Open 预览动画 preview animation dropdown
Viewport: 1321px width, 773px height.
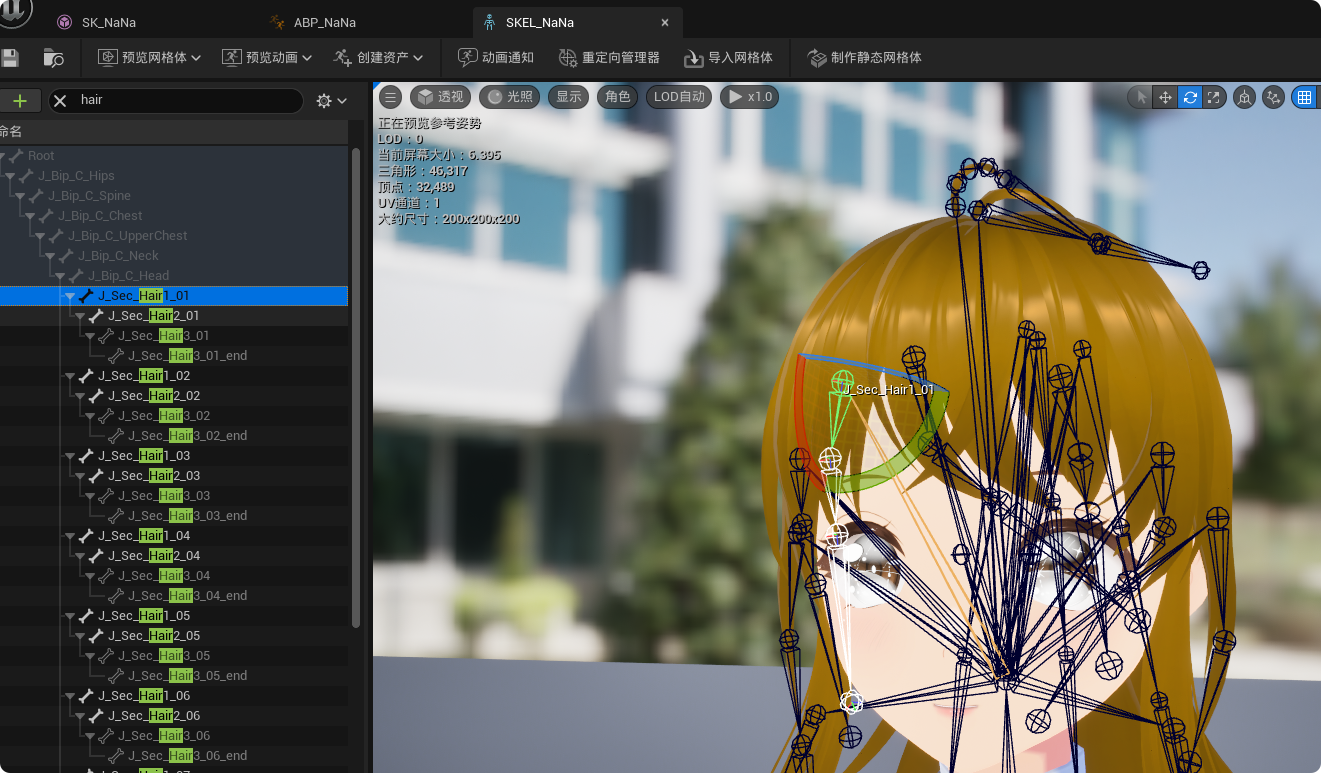click(267, 58)
